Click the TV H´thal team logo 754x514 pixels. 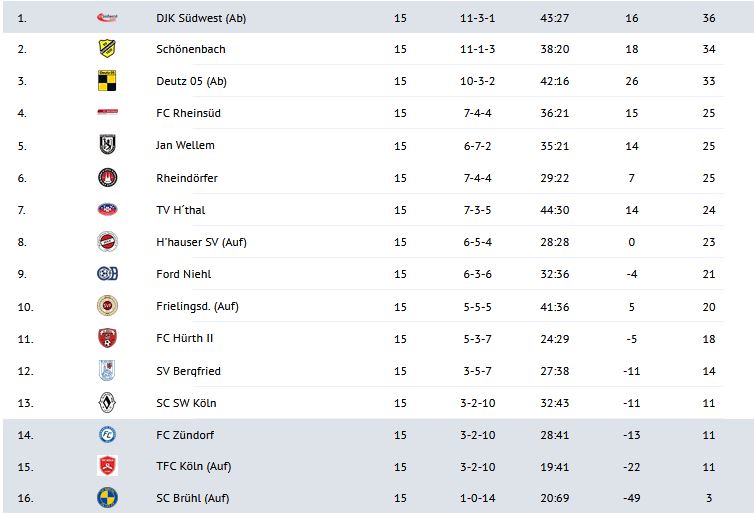tap(107, 210)
